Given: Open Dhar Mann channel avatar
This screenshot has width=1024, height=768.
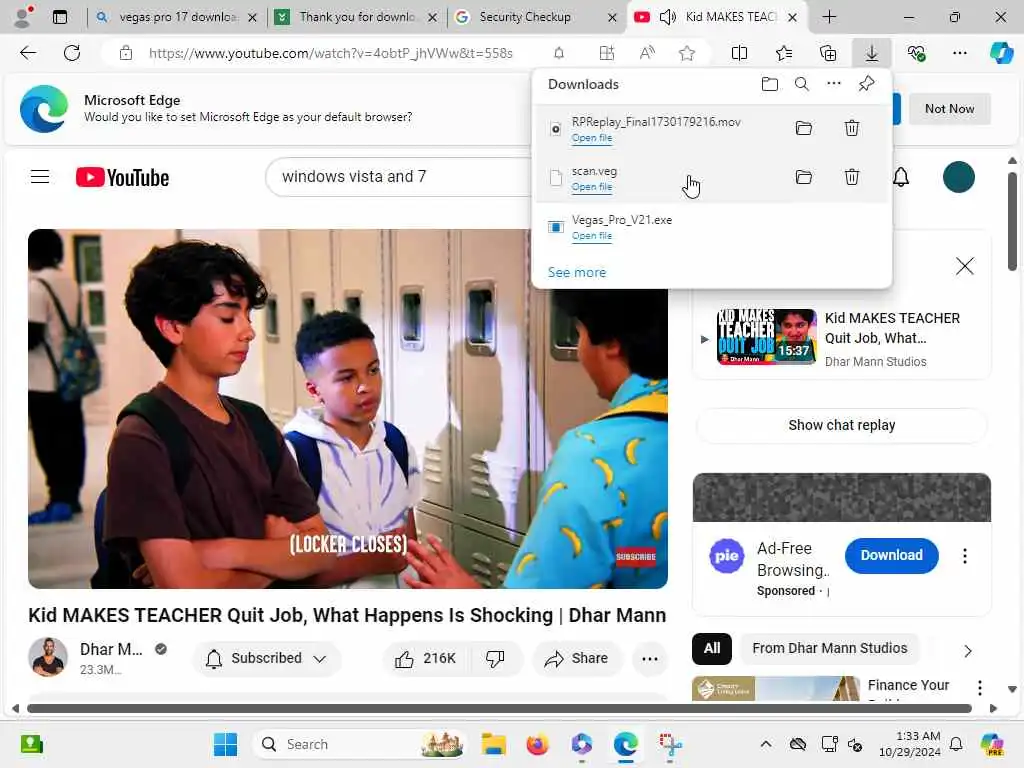Looking at the screenshot, I should 48,657.
